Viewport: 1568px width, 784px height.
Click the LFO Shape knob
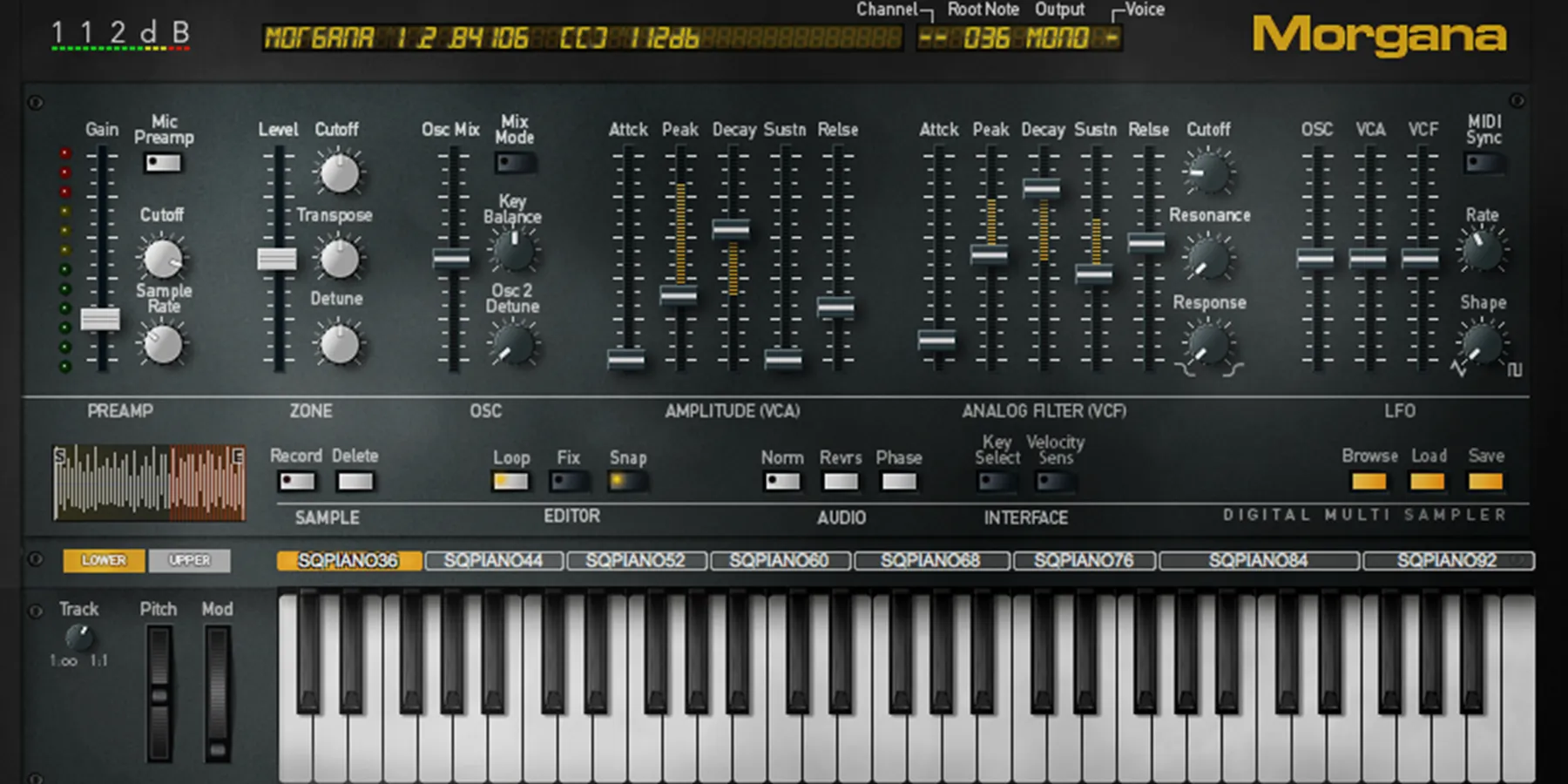coord(1481,344)
